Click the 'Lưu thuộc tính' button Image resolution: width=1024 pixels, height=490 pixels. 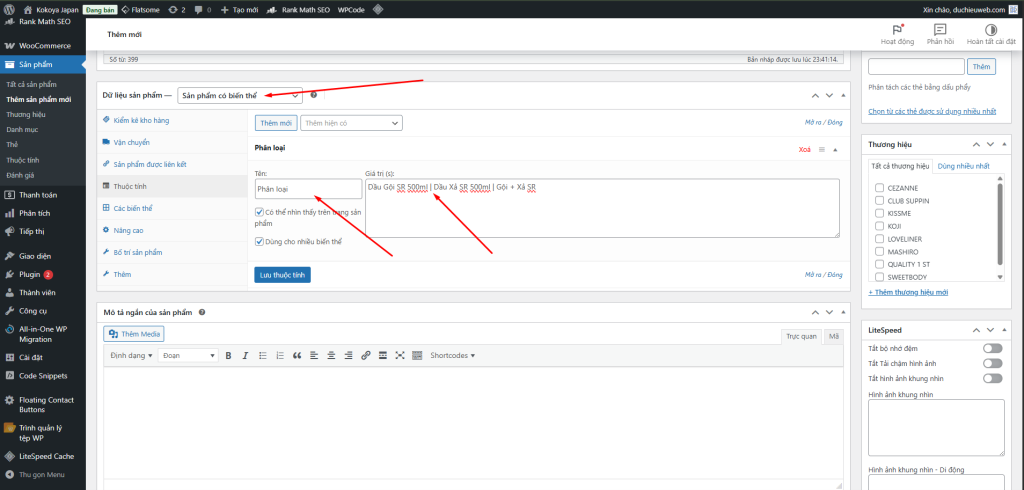[x=282, y=274]
